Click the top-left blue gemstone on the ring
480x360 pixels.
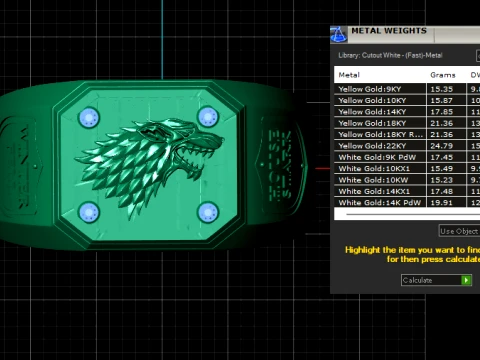pyautogui.click(x=89, y=117)
